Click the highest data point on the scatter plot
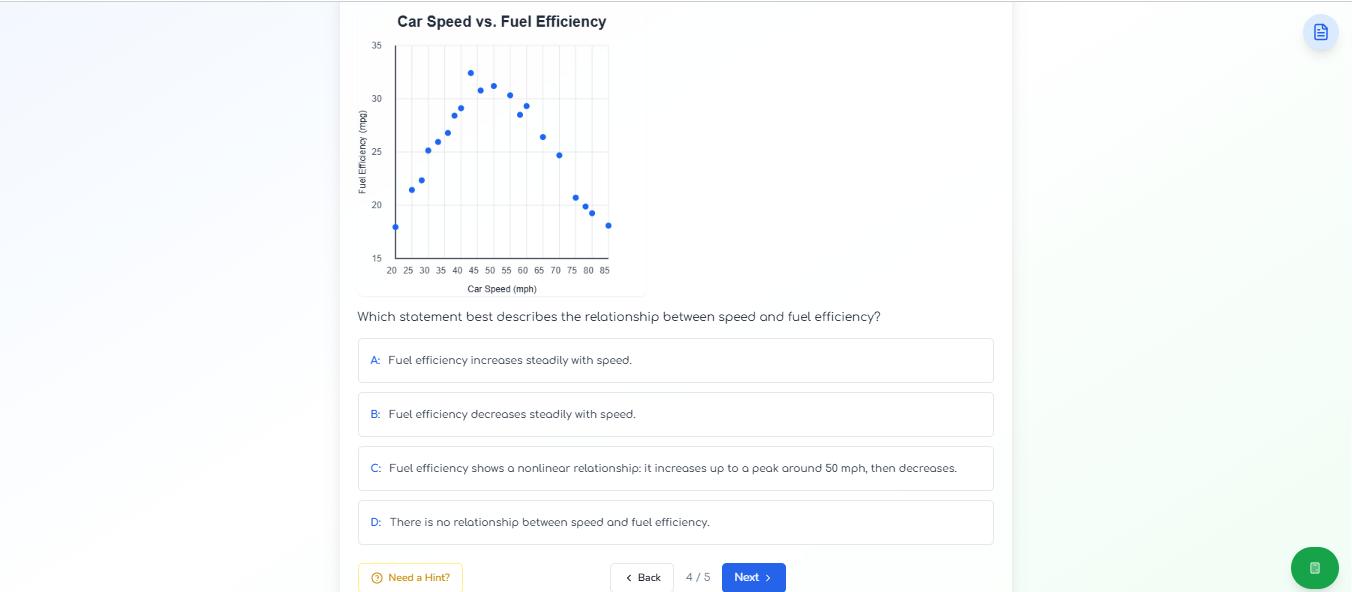1352x592 pixels. pyautogui.click(x=471, y=73)
